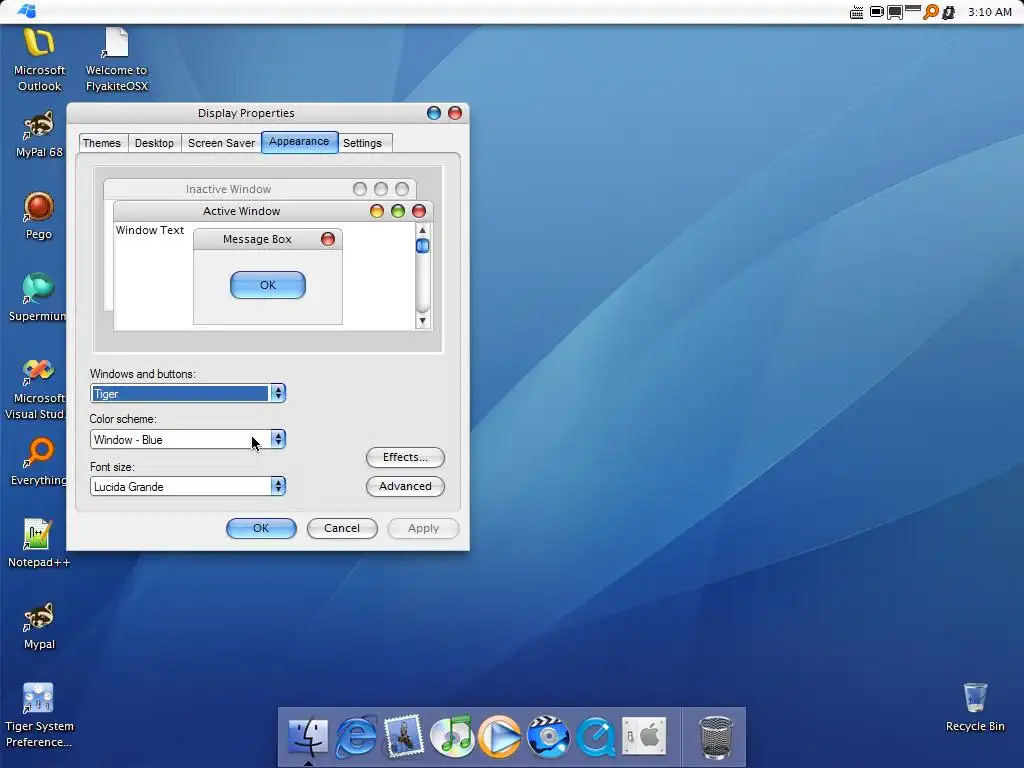This screenshot has height=768, width=1024.
Task: Select the Recycle Bin desktop icon
Action: [x=975, y=707]
